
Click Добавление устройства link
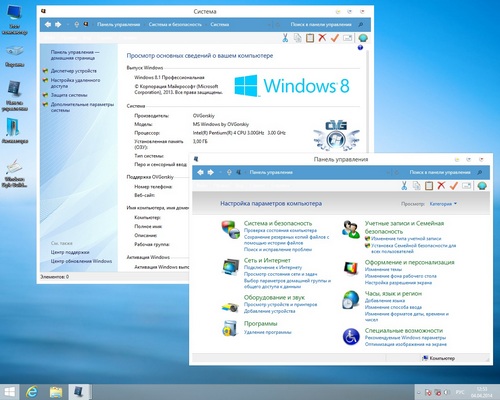[x=270, y=311]
